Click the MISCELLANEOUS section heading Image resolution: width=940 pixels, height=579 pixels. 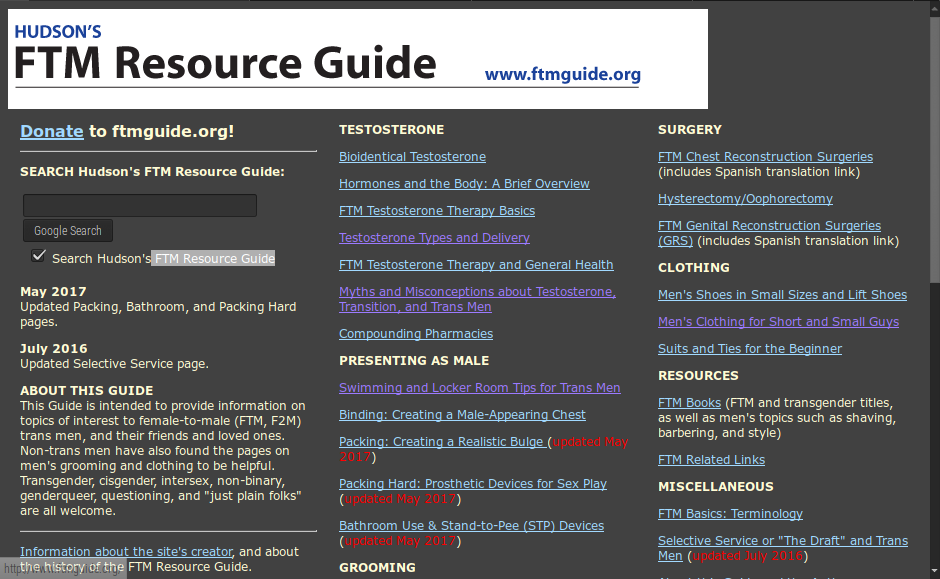pos(716,486)
